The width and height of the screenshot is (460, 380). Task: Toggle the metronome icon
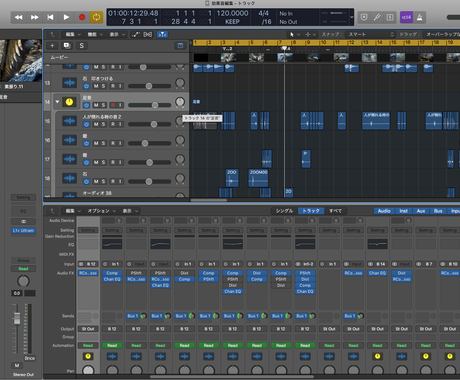420,17
